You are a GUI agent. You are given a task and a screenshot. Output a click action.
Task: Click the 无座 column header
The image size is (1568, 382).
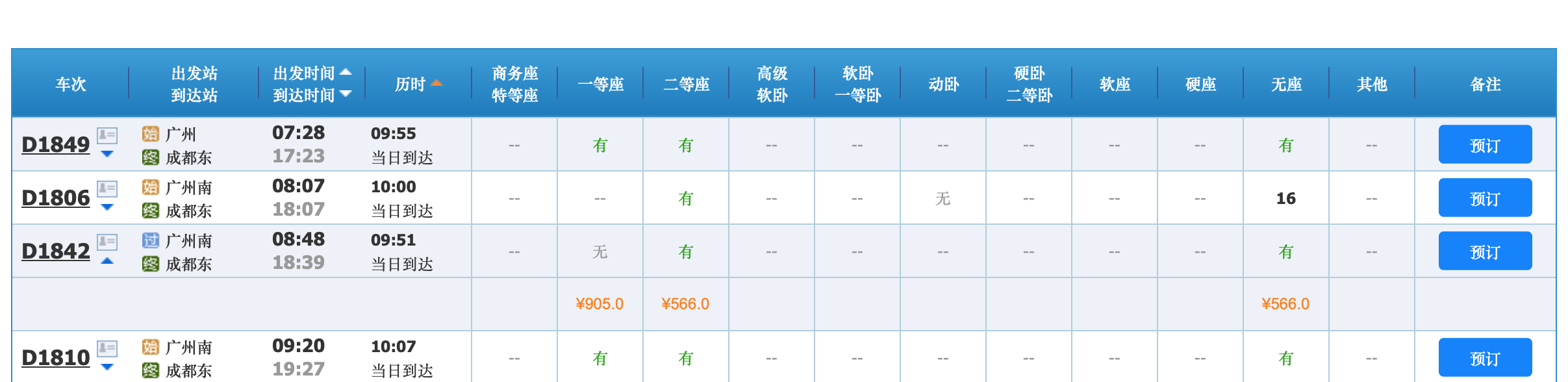[1286, 84]
